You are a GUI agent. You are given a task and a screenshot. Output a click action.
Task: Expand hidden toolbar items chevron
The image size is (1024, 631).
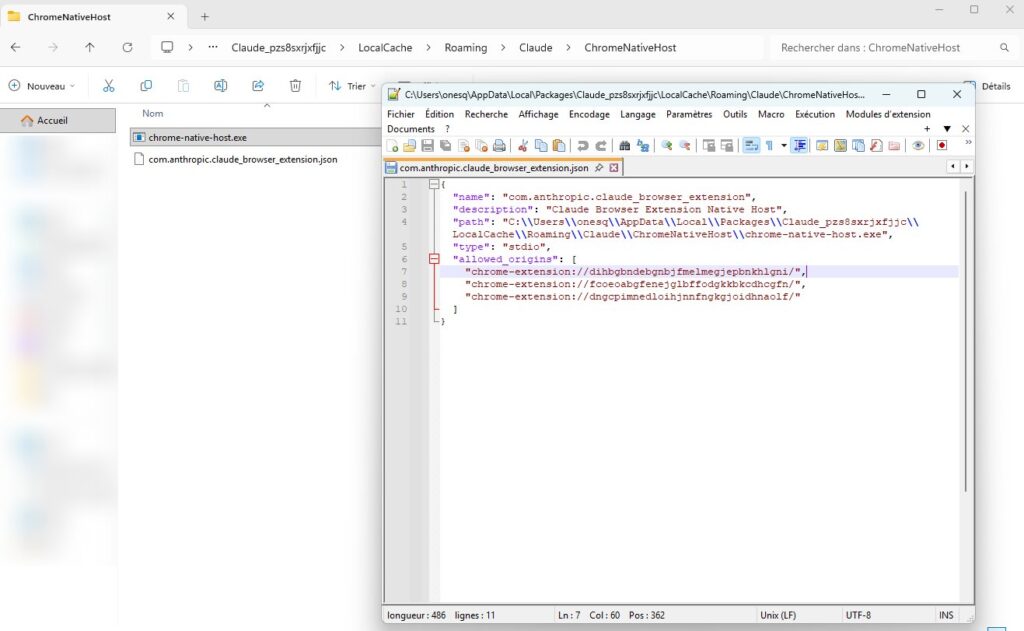(x=968, y=142)
